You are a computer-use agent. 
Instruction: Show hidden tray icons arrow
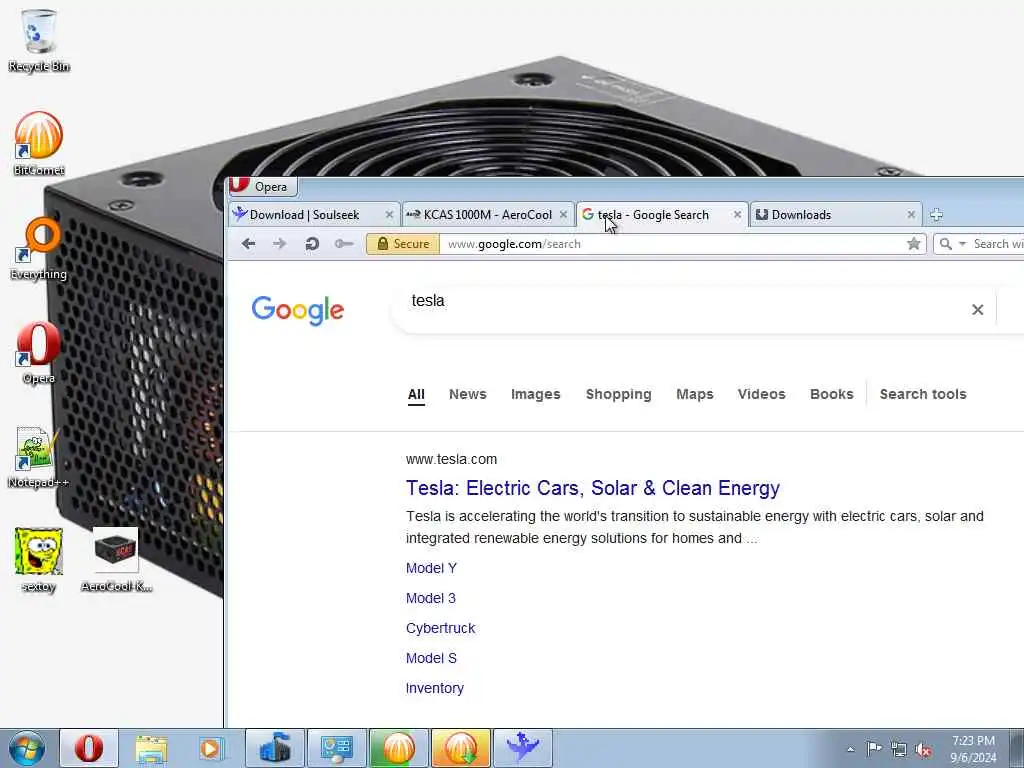coord(850,749)
